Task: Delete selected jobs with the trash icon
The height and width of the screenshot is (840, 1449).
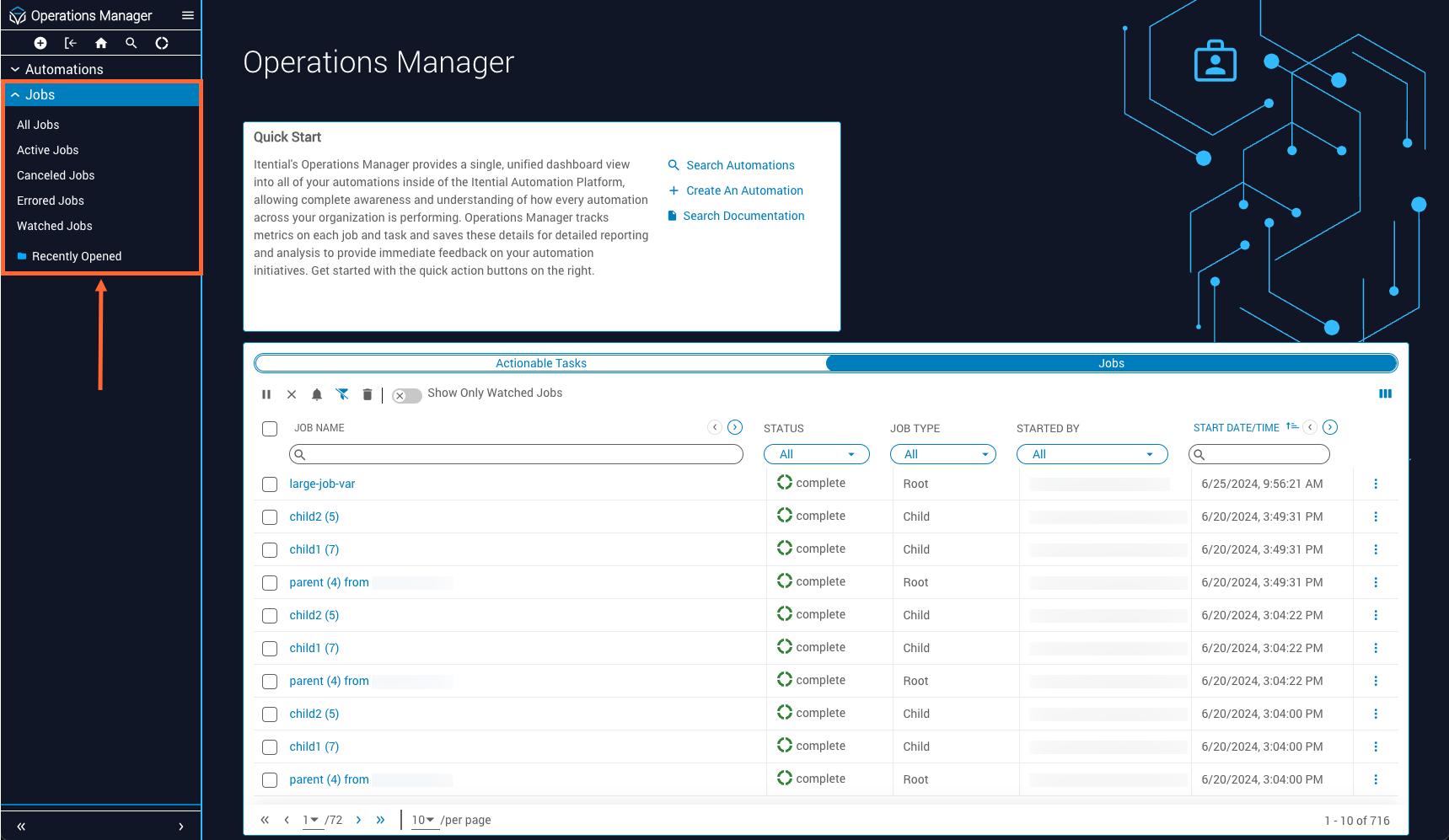Action: (x=368, y=394)
